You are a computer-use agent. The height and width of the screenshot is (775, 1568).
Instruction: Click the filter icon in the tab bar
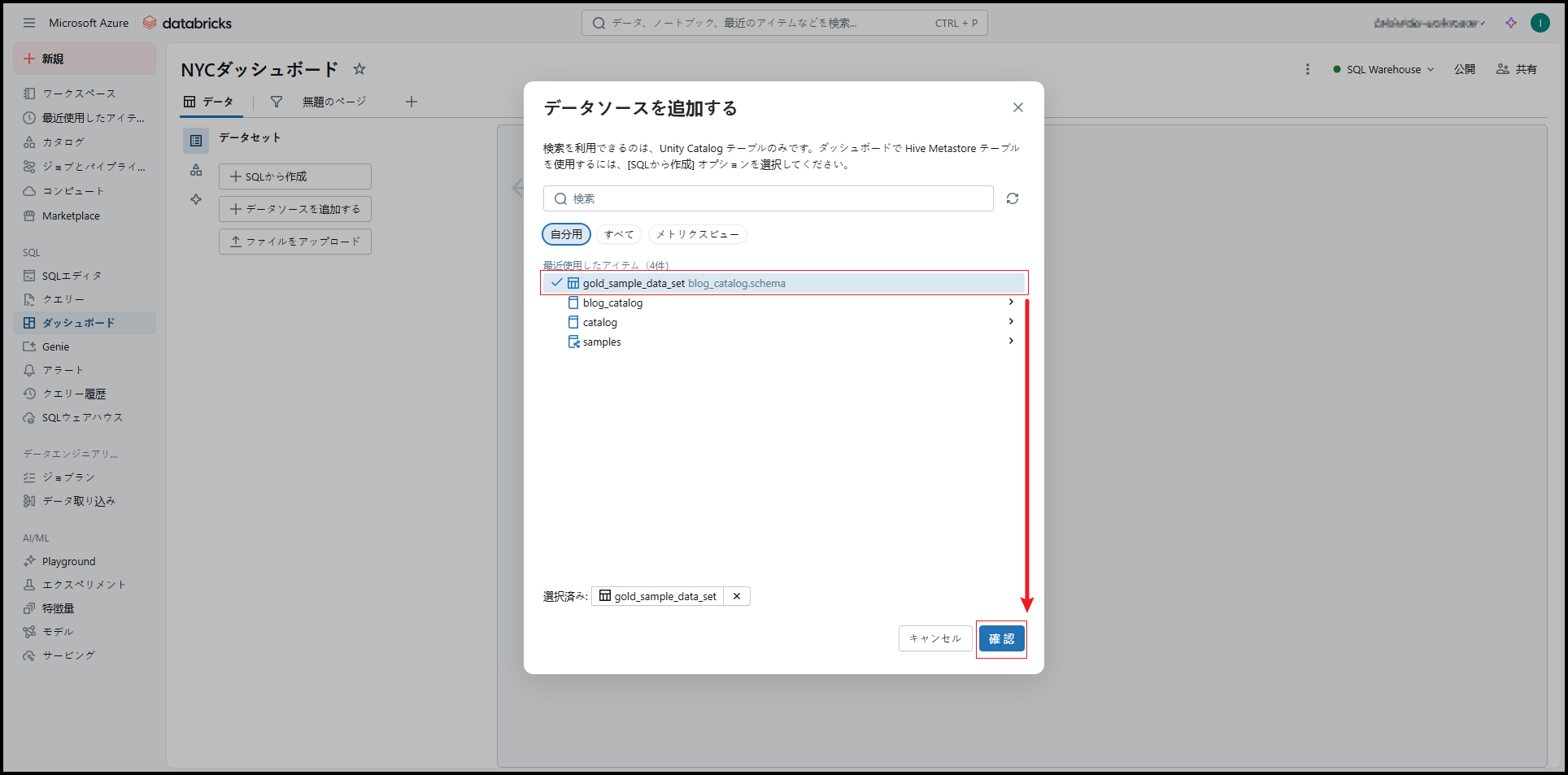277,102
